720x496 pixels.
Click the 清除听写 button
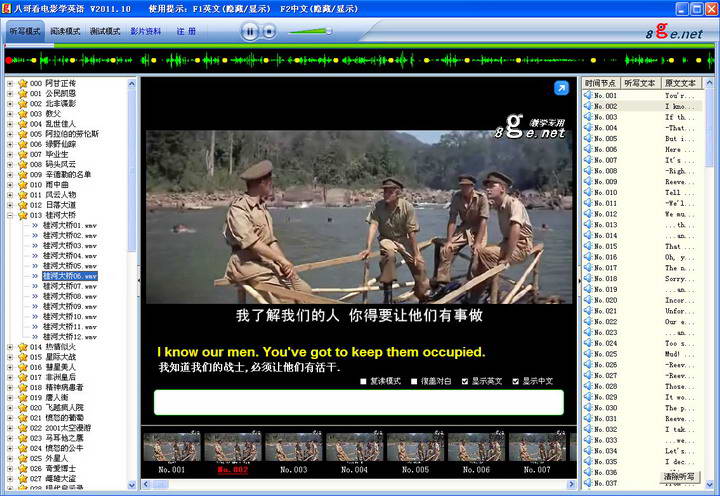(x=679, y=476)
